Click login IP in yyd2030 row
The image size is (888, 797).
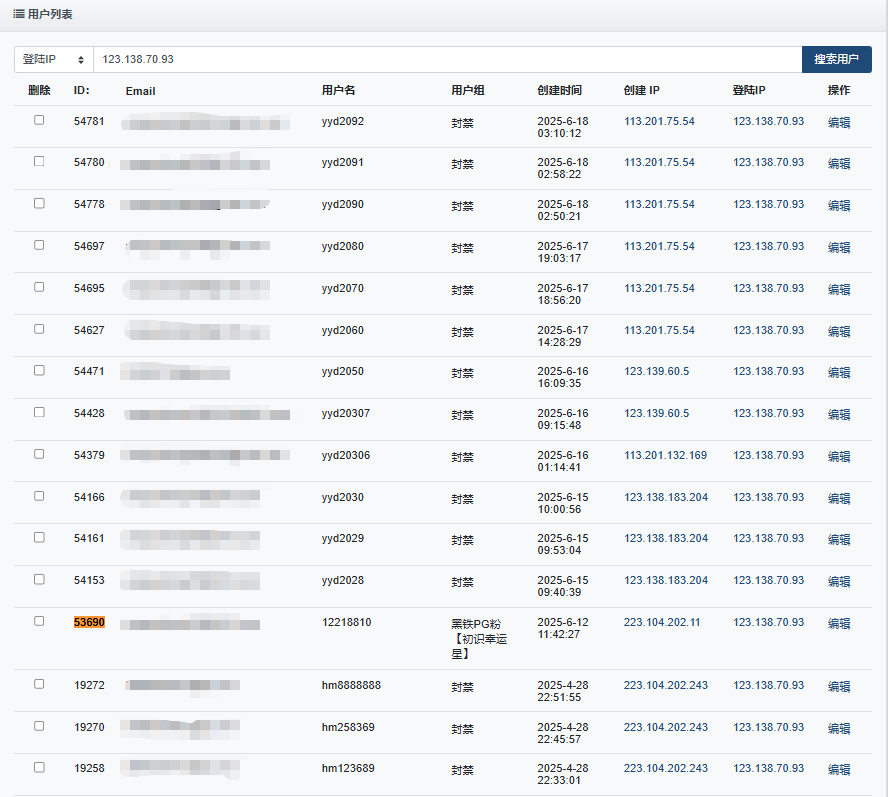coord(767,497)
